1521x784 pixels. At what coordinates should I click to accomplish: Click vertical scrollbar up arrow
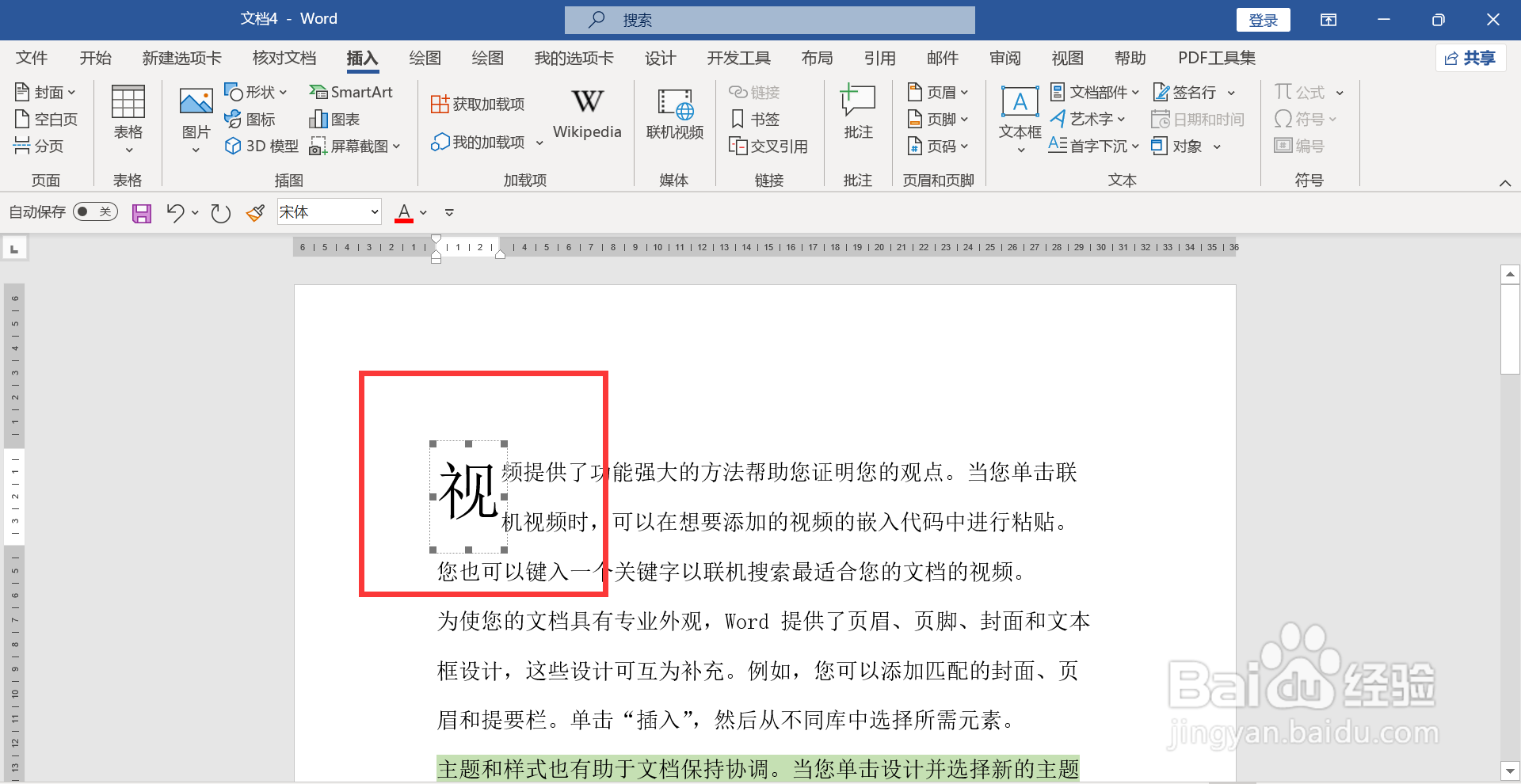coord(1510,275)
